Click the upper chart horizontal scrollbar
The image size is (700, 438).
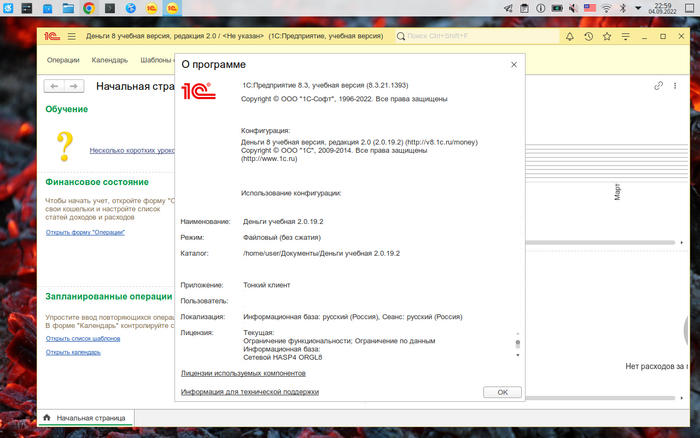click(601, 242)
